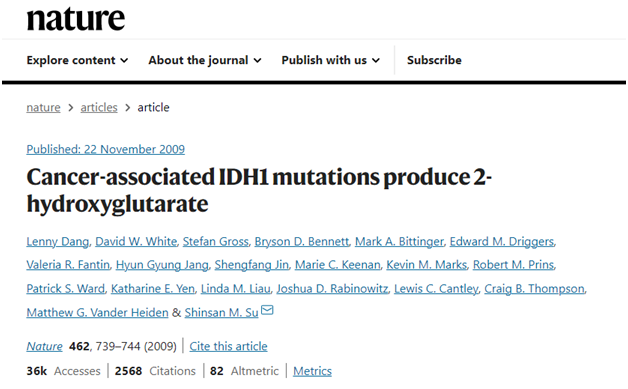Click author Joshua D. Rabinowitz

332,289
